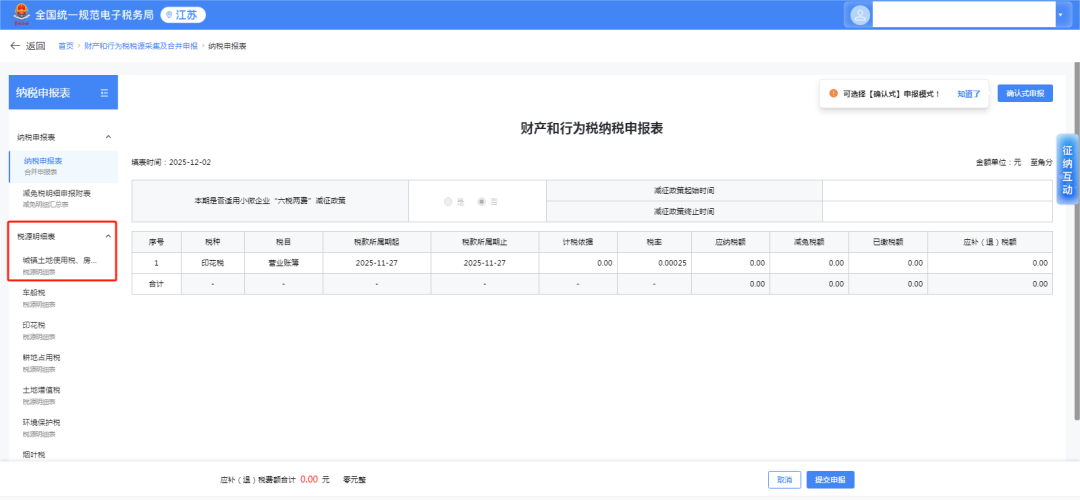Click the 零元整 amount text
The width and height of the screenshot is (1080, 500).
point(354,479)
